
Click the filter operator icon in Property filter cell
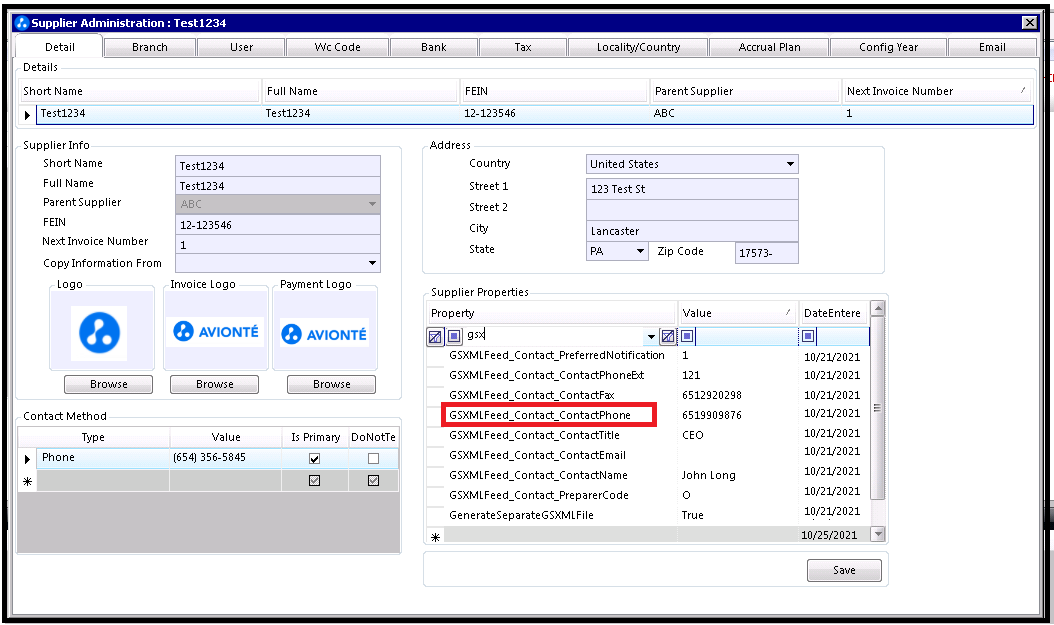click(x=454, y=336)
